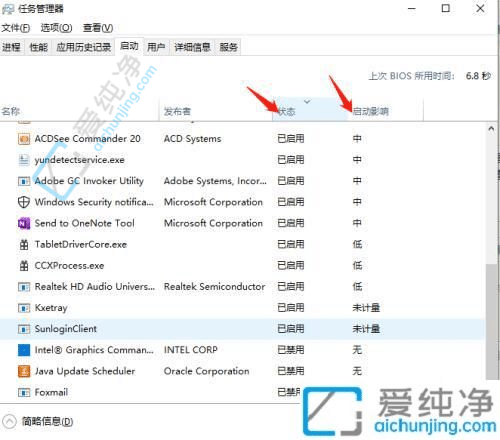
Task: Click Adobe Systems, Incor... publisher cell
Action: coord(215,181)
